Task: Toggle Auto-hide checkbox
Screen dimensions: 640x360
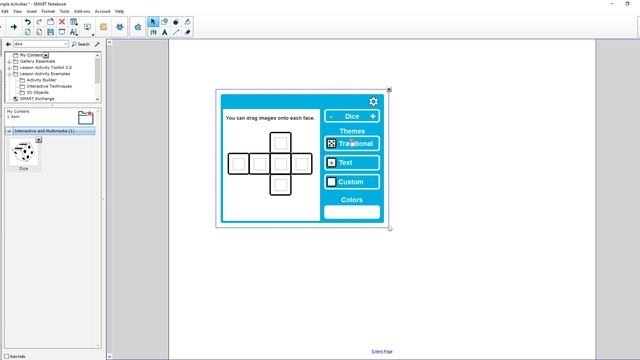Action: (x=7, y=356)
